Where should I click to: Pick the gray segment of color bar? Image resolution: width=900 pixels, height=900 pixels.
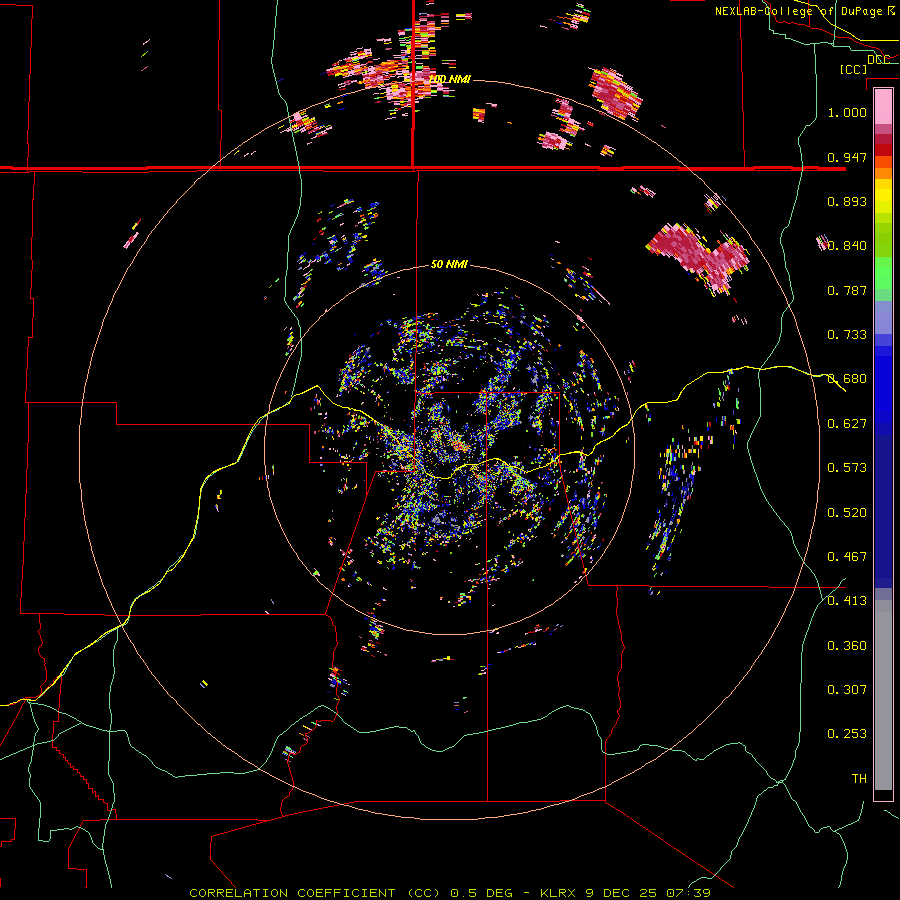(883, 695)
